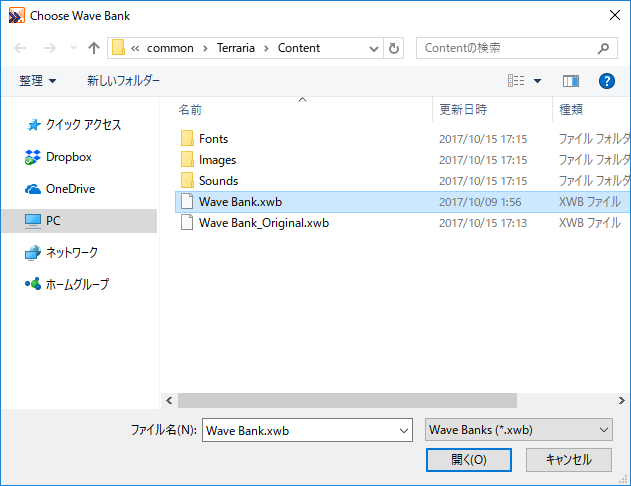Open the 整理 organize menu
Screen dimensions: 631x486
[37, 81]
